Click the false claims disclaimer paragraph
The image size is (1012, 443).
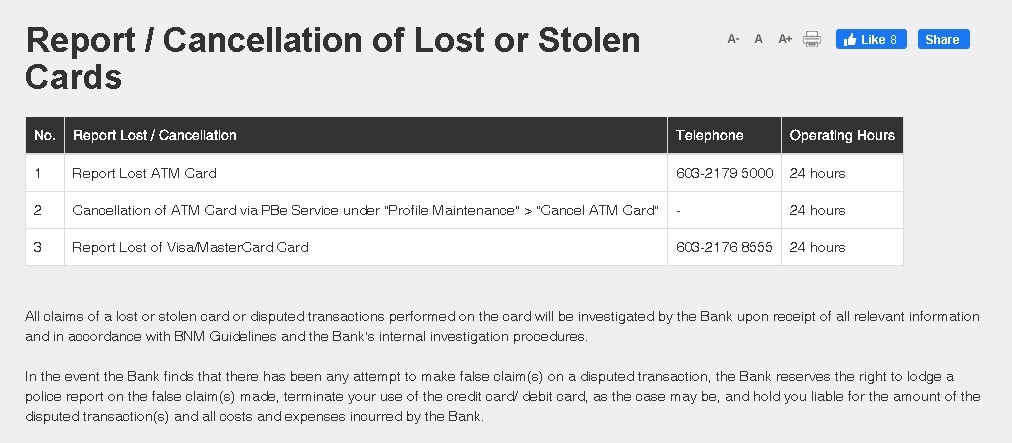coord(502,397)
